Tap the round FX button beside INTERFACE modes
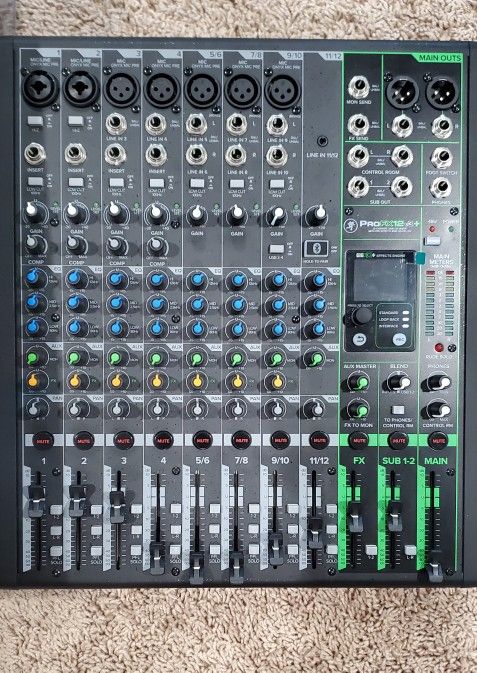This screenshot has height=673, width=477. click(x=399, y=339)
